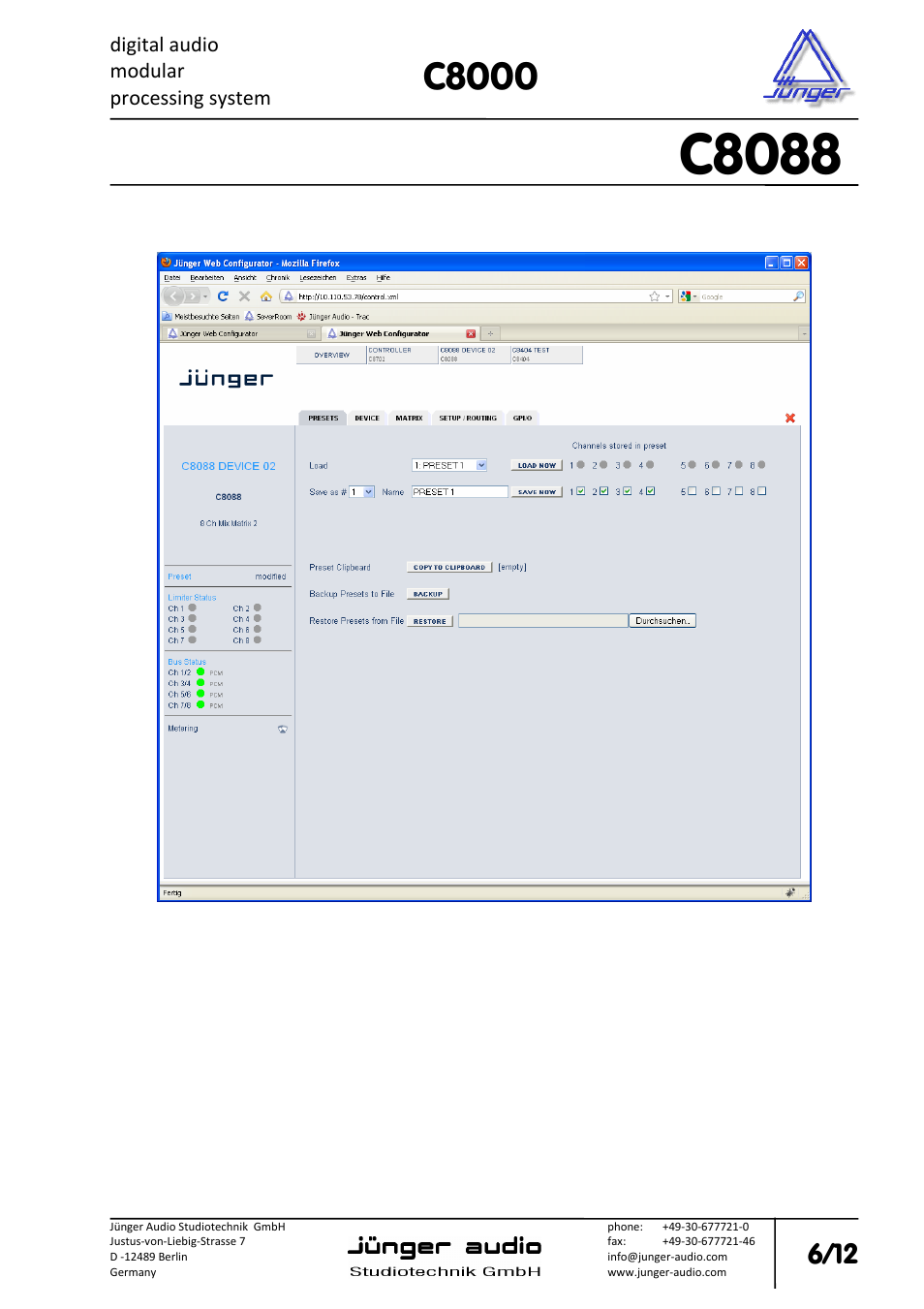Click the Firefox icon in the title bar
The image size is (924, 1309).
click(x=167, y=263)
